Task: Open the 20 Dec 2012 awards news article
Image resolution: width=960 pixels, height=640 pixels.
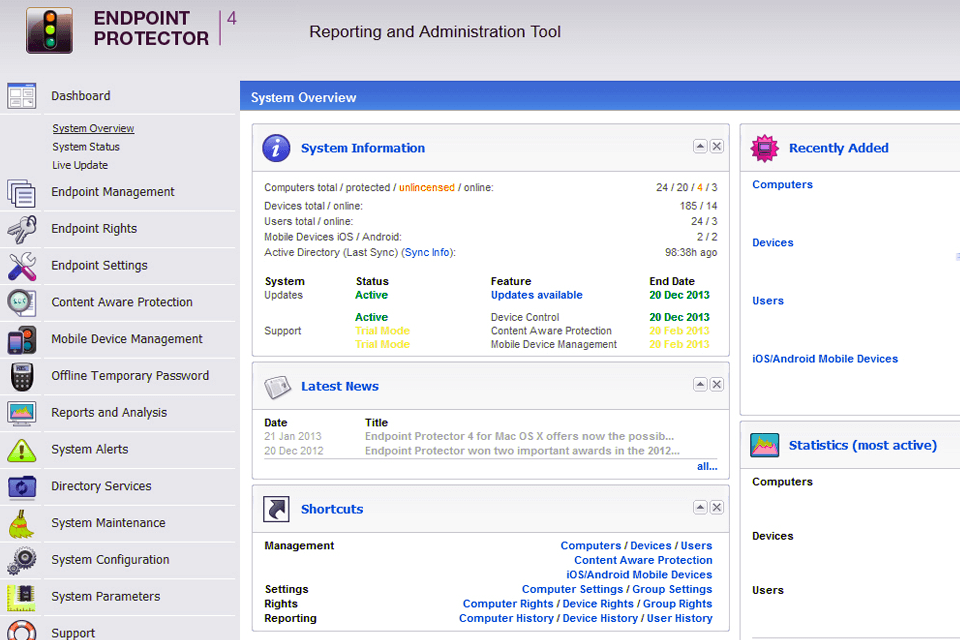Action: point(522,451)
